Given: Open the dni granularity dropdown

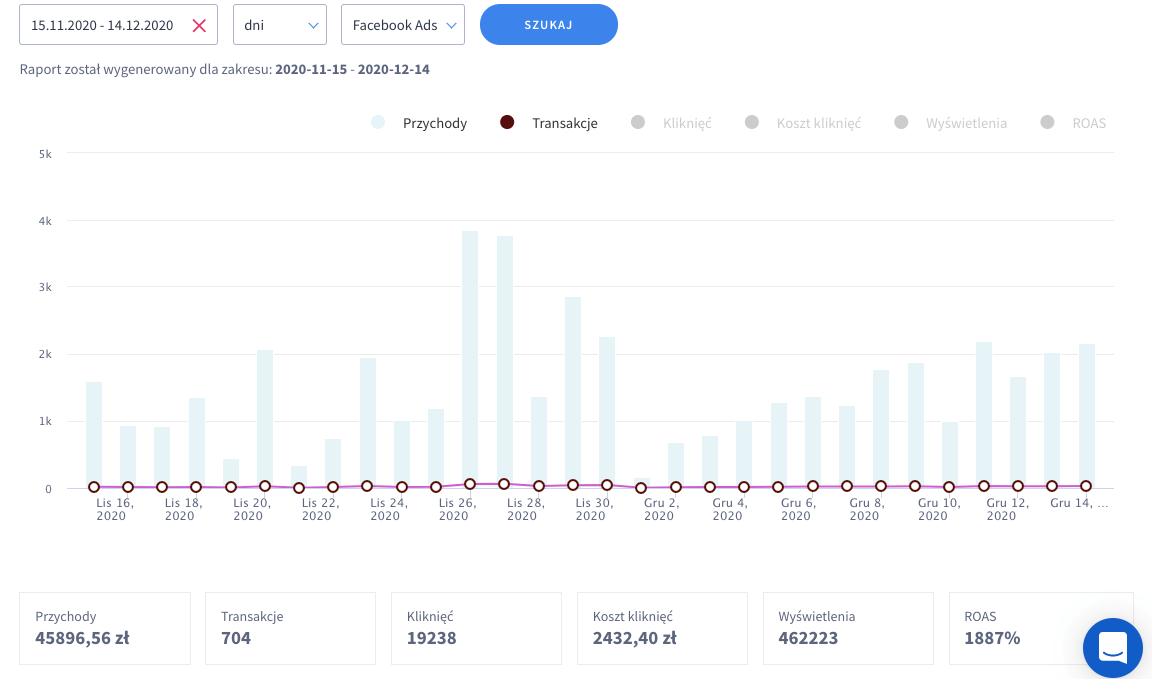Looking at the screenshot, I should 279,25.
